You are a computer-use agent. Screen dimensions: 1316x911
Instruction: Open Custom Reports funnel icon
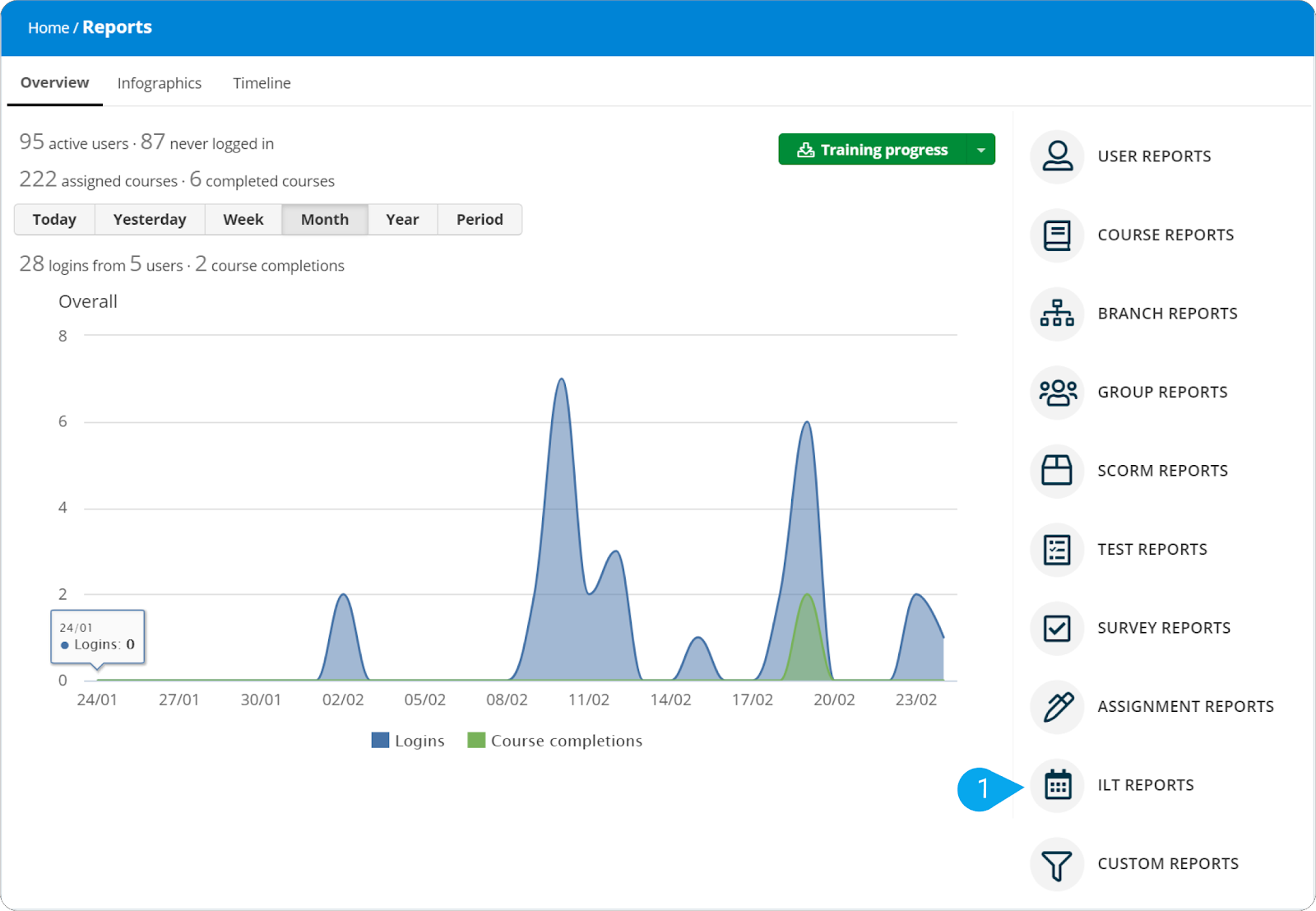(x=1057, y=864)
